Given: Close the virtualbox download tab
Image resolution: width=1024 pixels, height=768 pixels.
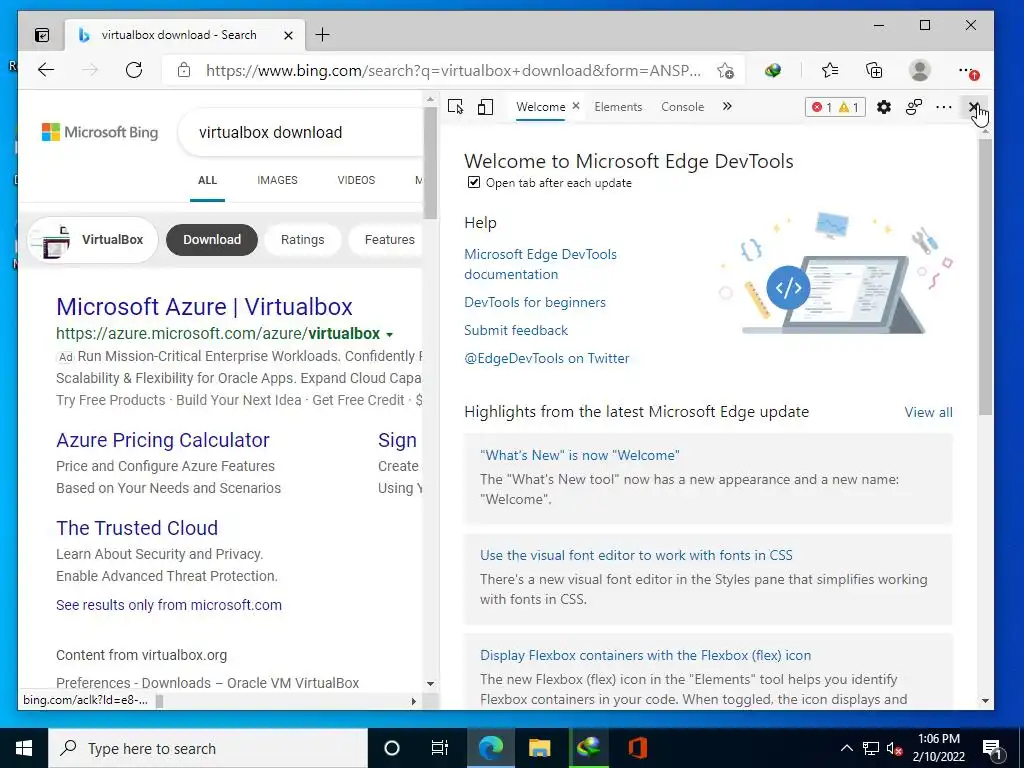Looking at the screenshot, I should click(288, 35).
